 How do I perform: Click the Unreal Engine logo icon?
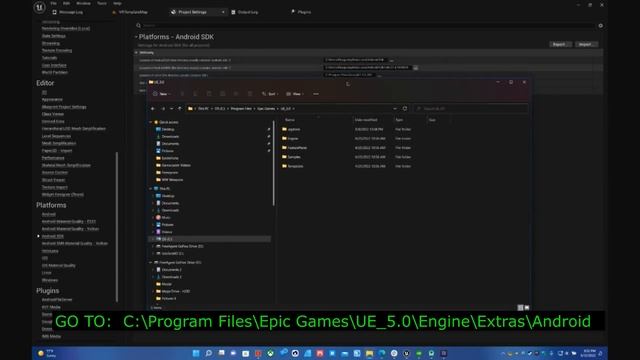(x=40, y=7)
